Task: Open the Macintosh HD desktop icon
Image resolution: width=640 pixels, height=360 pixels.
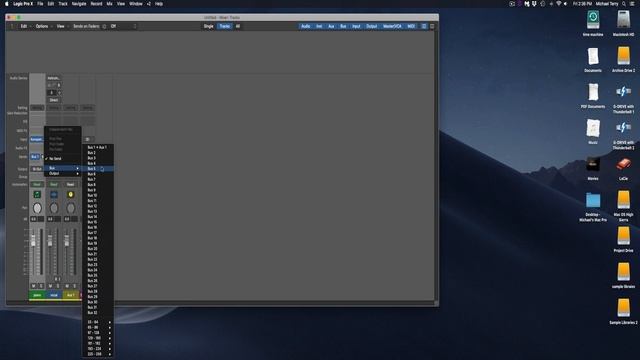Action: click(623, 20)
